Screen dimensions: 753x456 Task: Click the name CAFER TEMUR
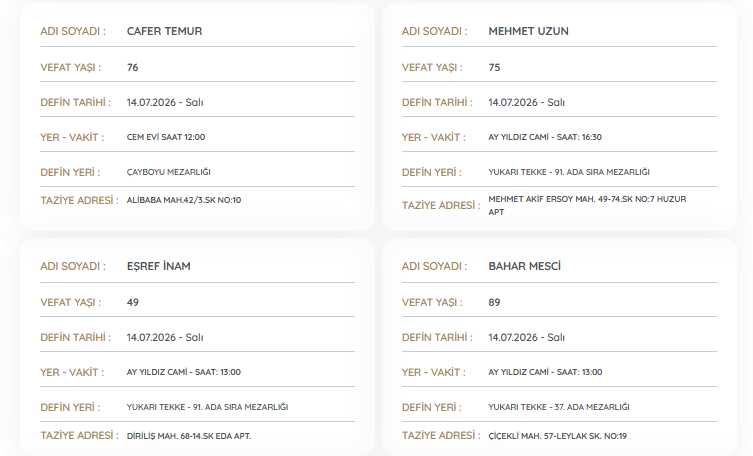164,31
